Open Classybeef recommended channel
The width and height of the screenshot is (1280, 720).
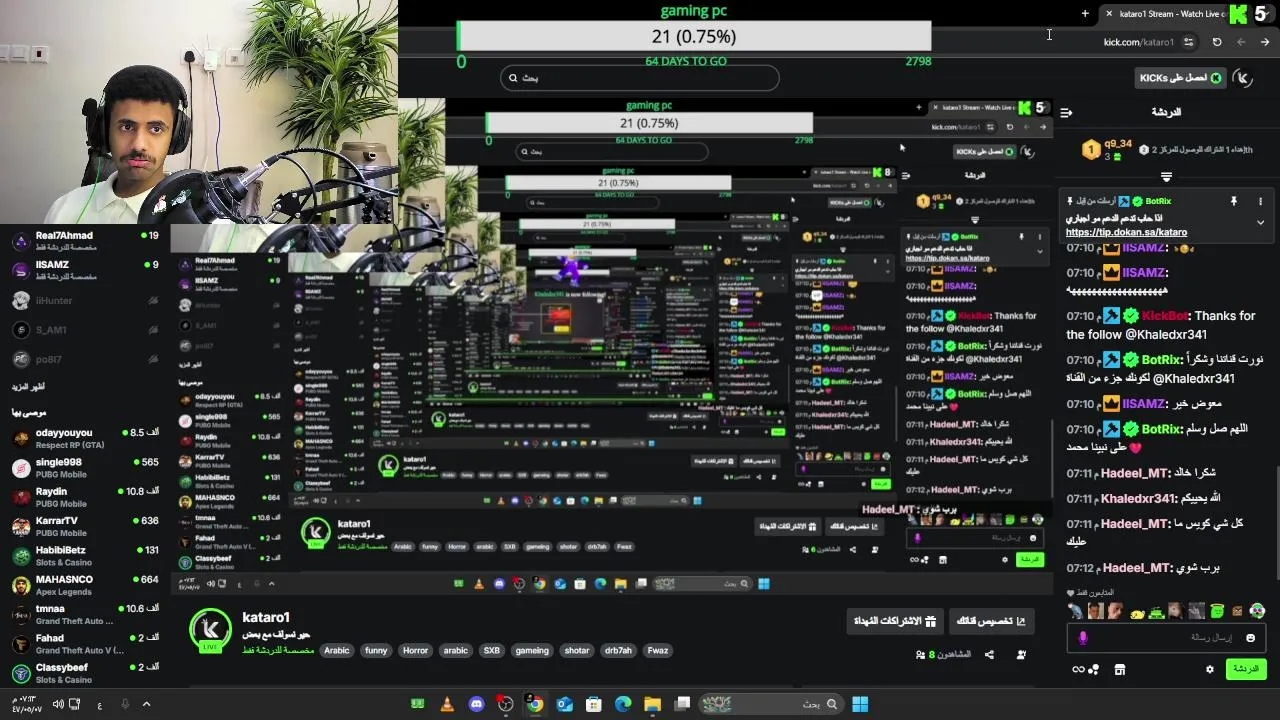85,673
